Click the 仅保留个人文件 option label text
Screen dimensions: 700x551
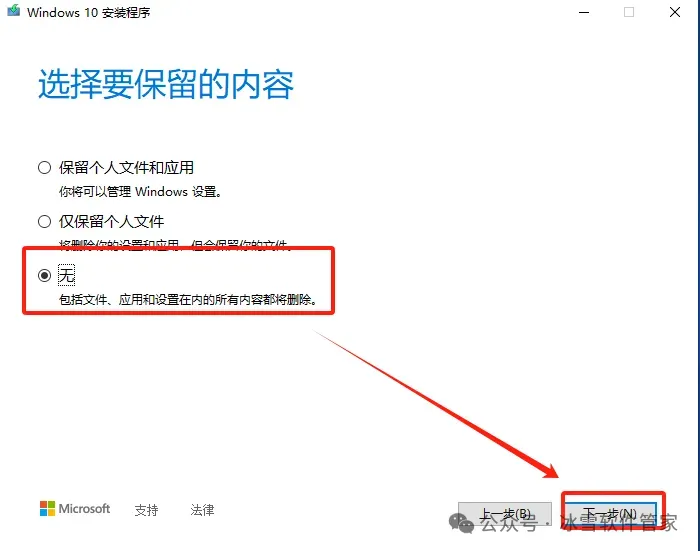pyautogui.click(x=112, y=221)
